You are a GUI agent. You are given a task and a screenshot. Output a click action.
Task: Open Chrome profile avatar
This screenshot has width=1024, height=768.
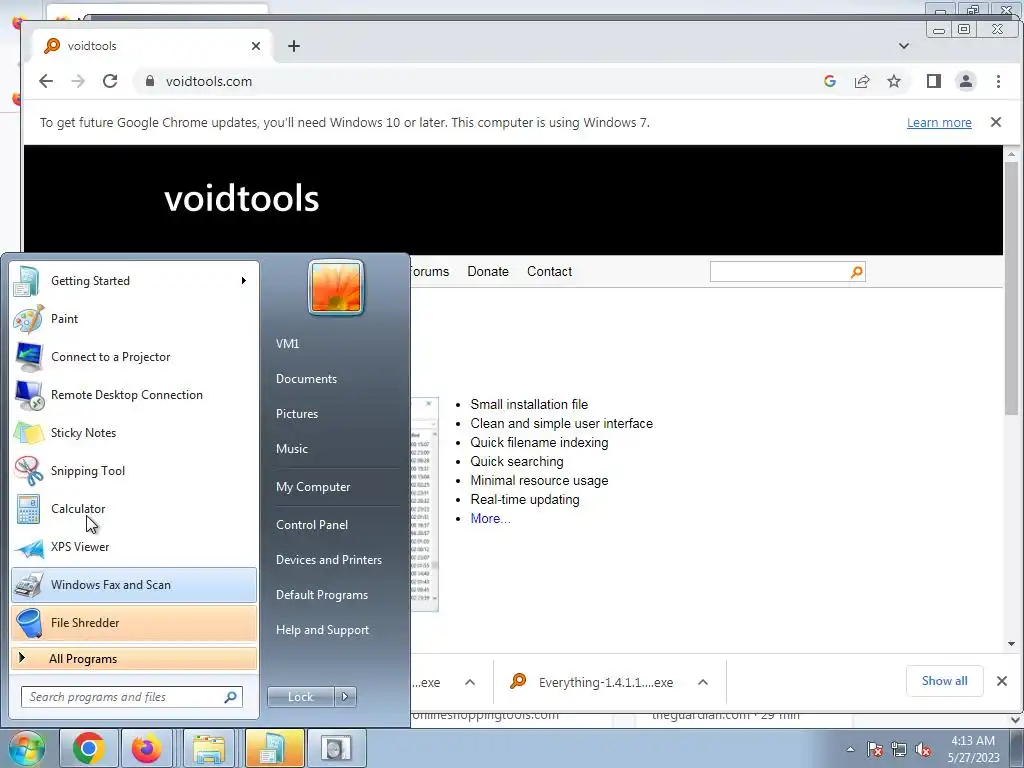tap(965, 81)
